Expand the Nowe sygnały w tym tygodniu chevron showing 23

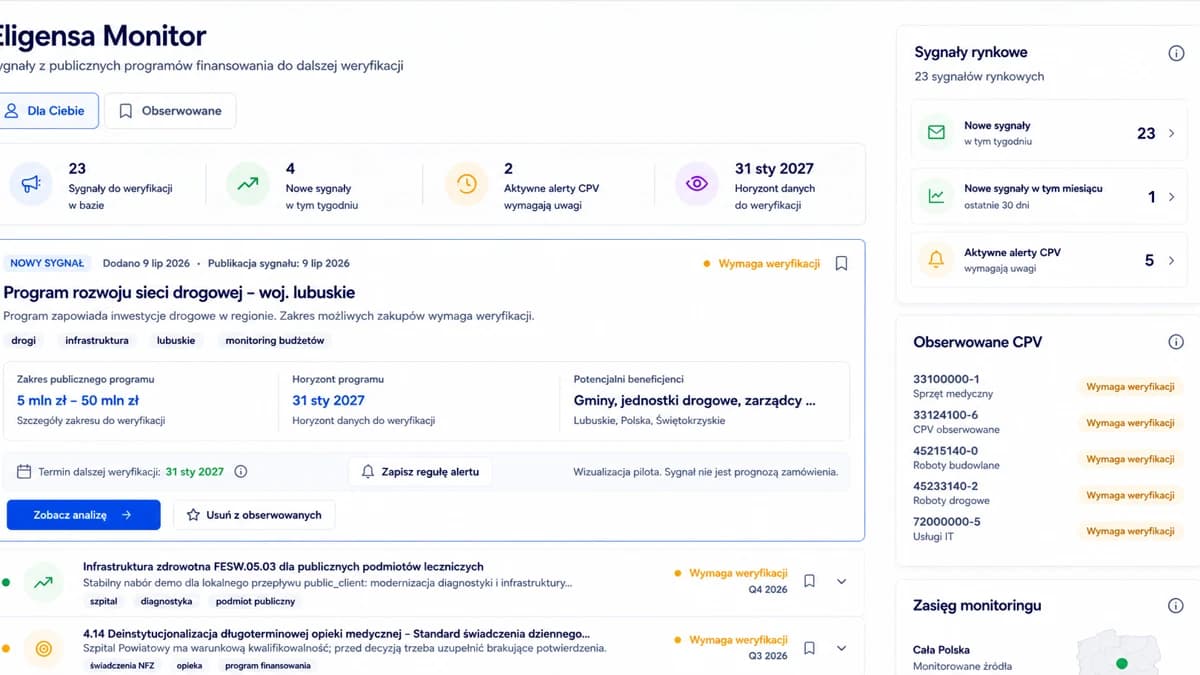pos(1172,133)
